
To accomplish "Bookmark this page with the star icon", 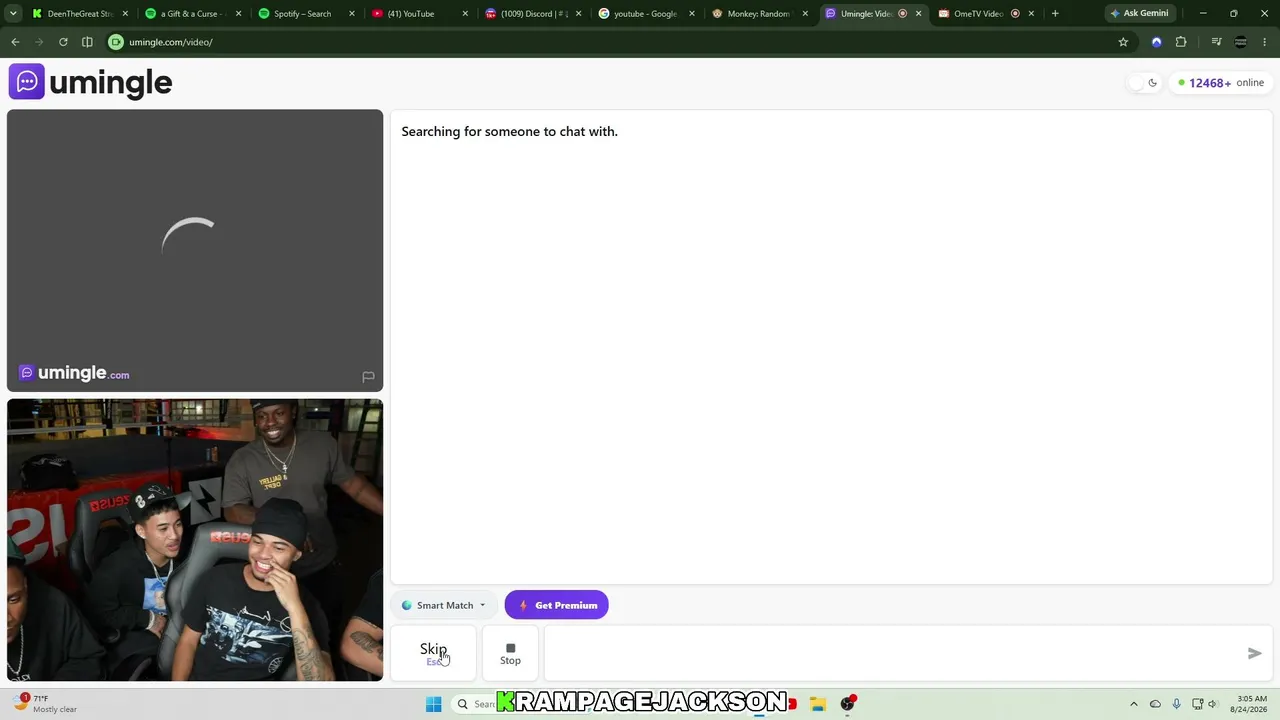I will [1123, 42].
